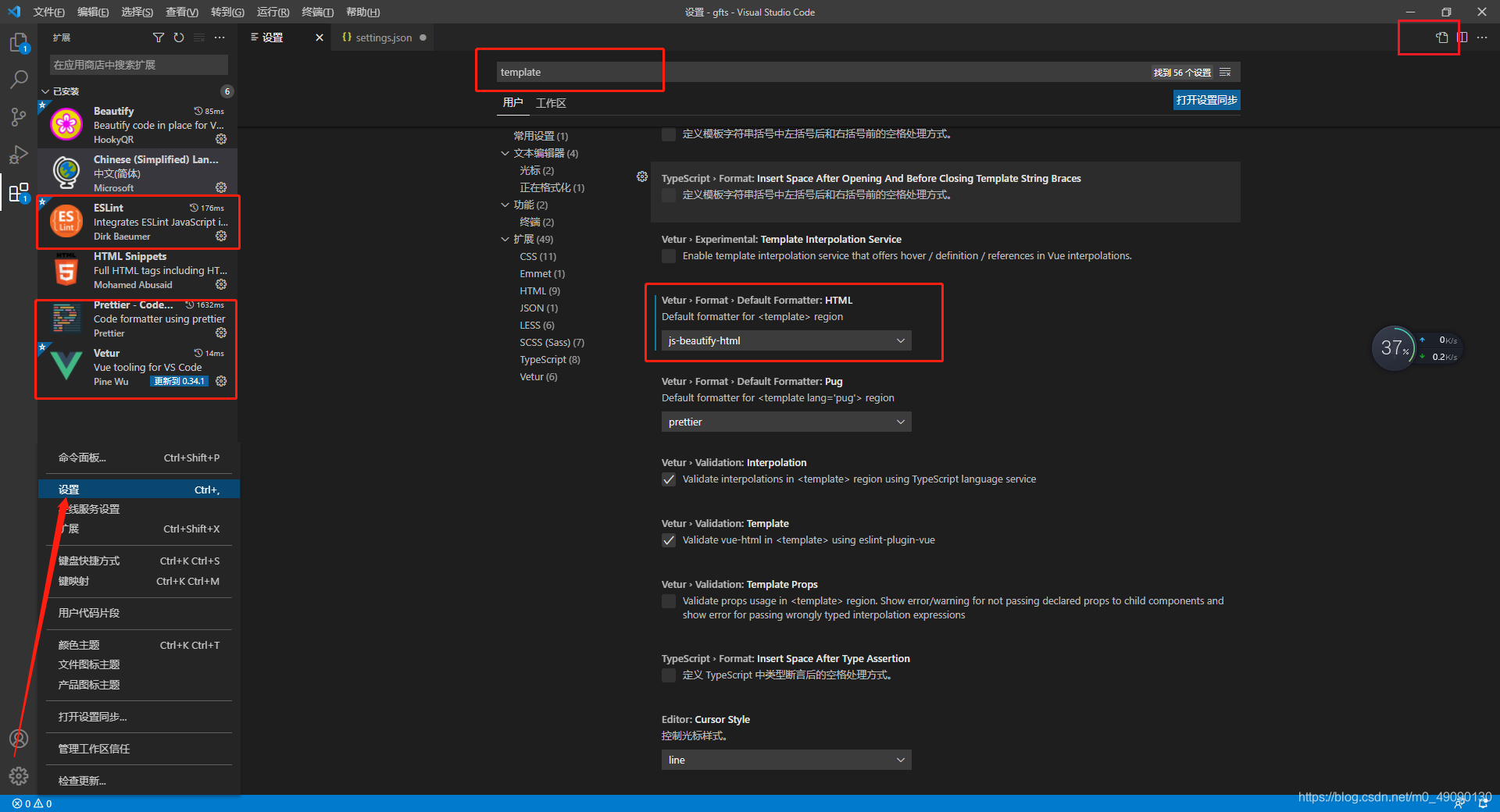
Task: Filter extensions using the funnel icon
Action: point(159,37)
